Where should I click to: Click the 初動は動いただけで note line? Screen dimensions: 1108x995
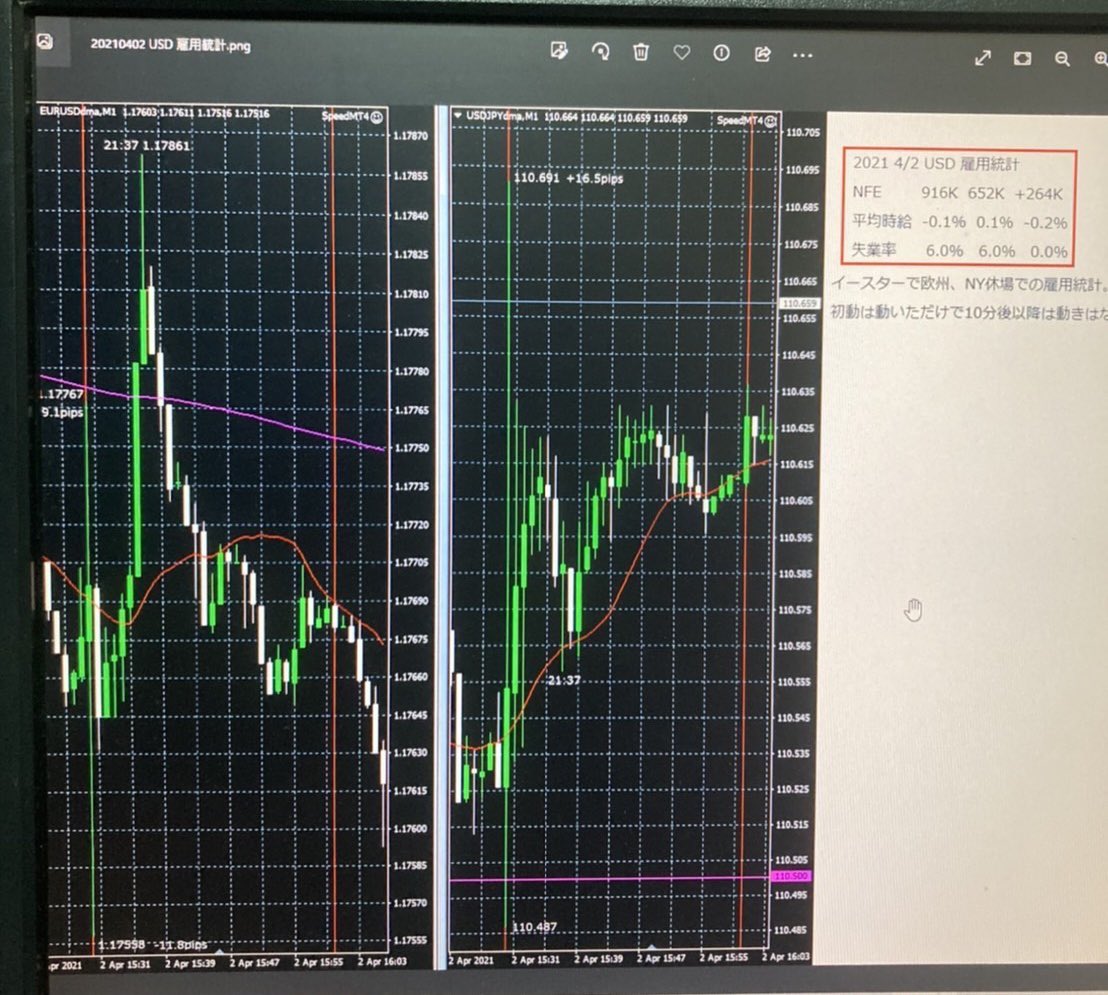coord(968,313)
